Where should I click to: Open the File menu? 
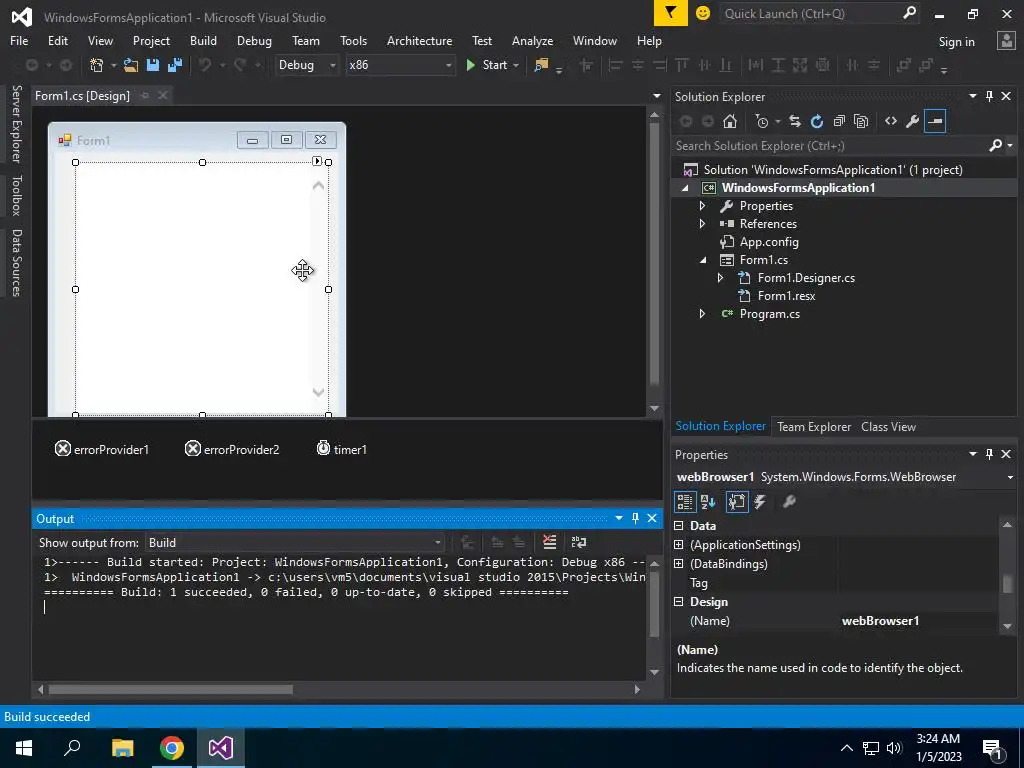click(x=19, y=40)
